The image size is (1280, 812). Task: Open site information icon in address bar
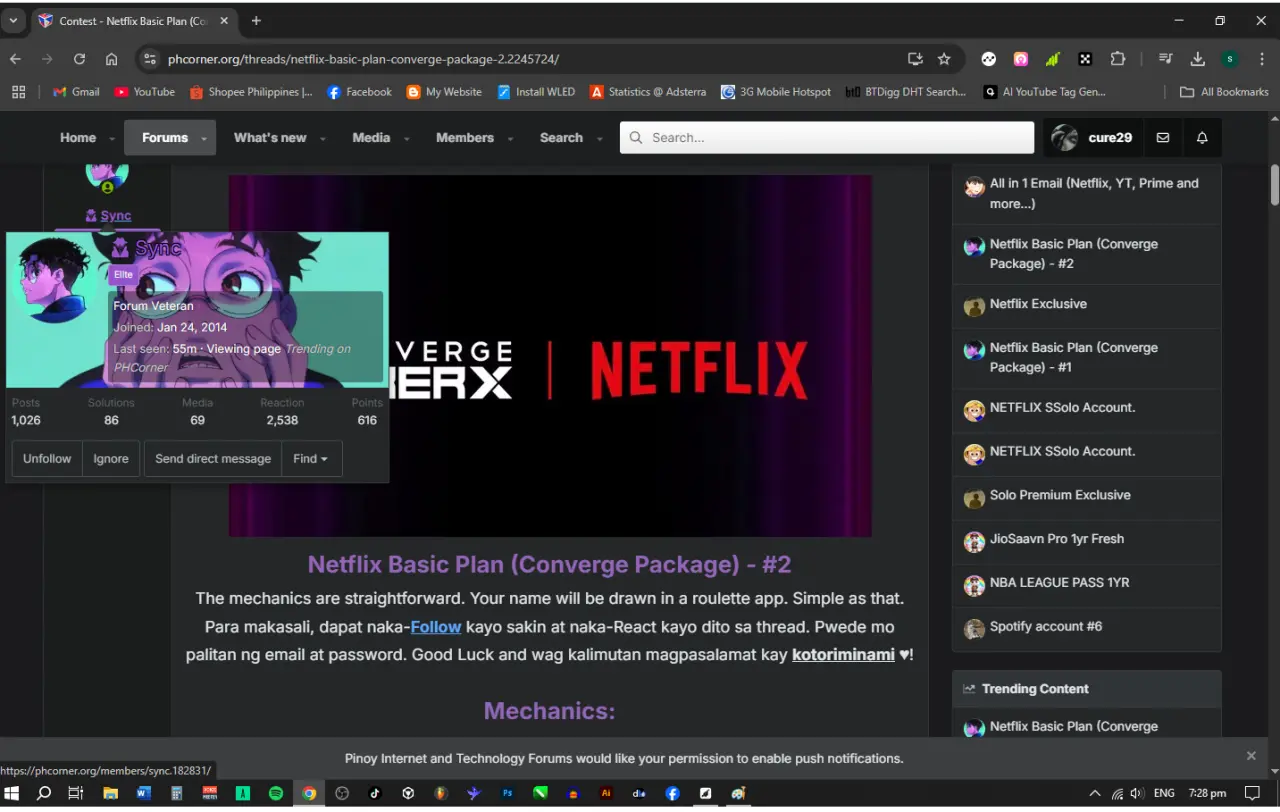coord(150,59)
